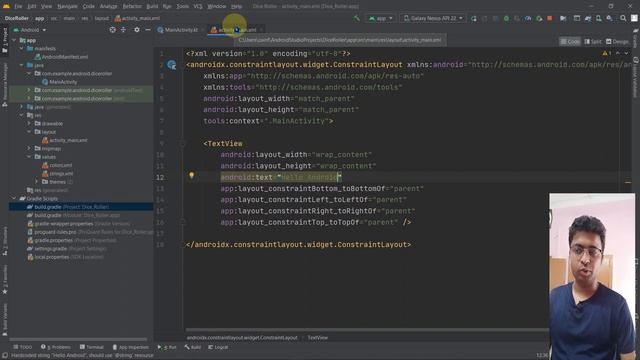The image size is (640, 360).
Task: Click the warning indicator at editor top right
Action: (x=607, y=53)
